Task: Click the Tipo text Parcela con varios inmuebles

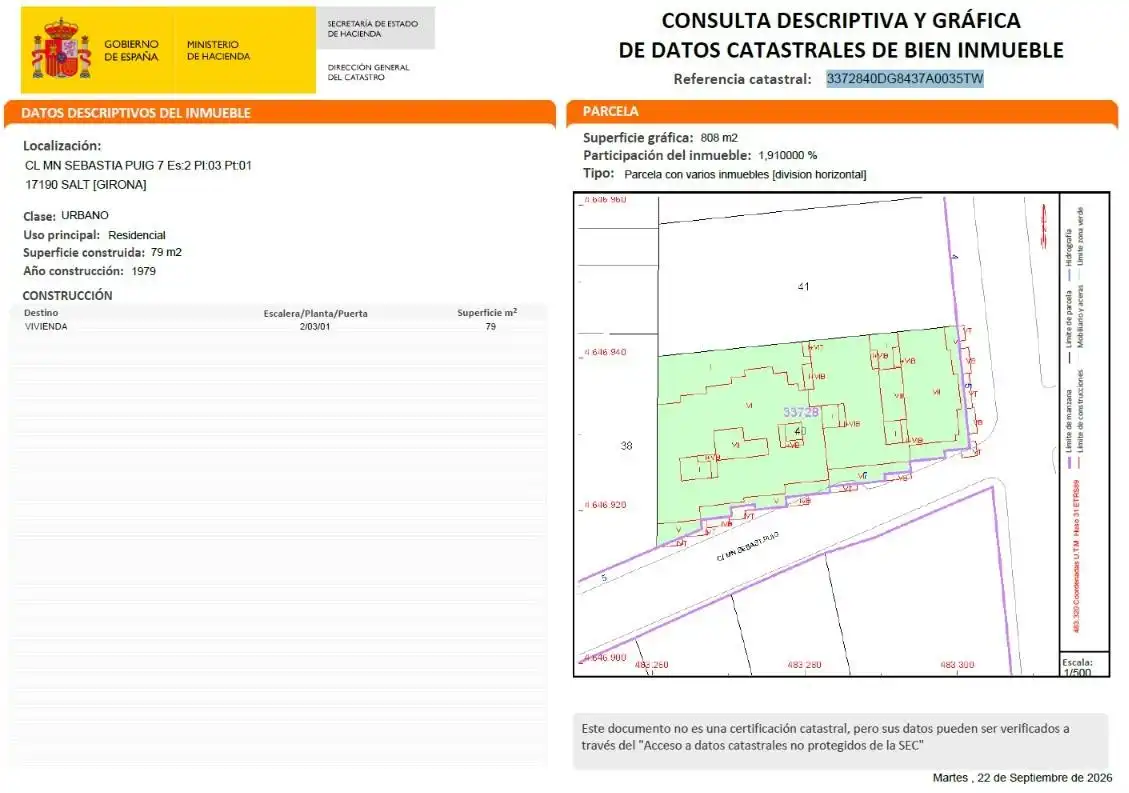Action: click(x=745, y=174)
